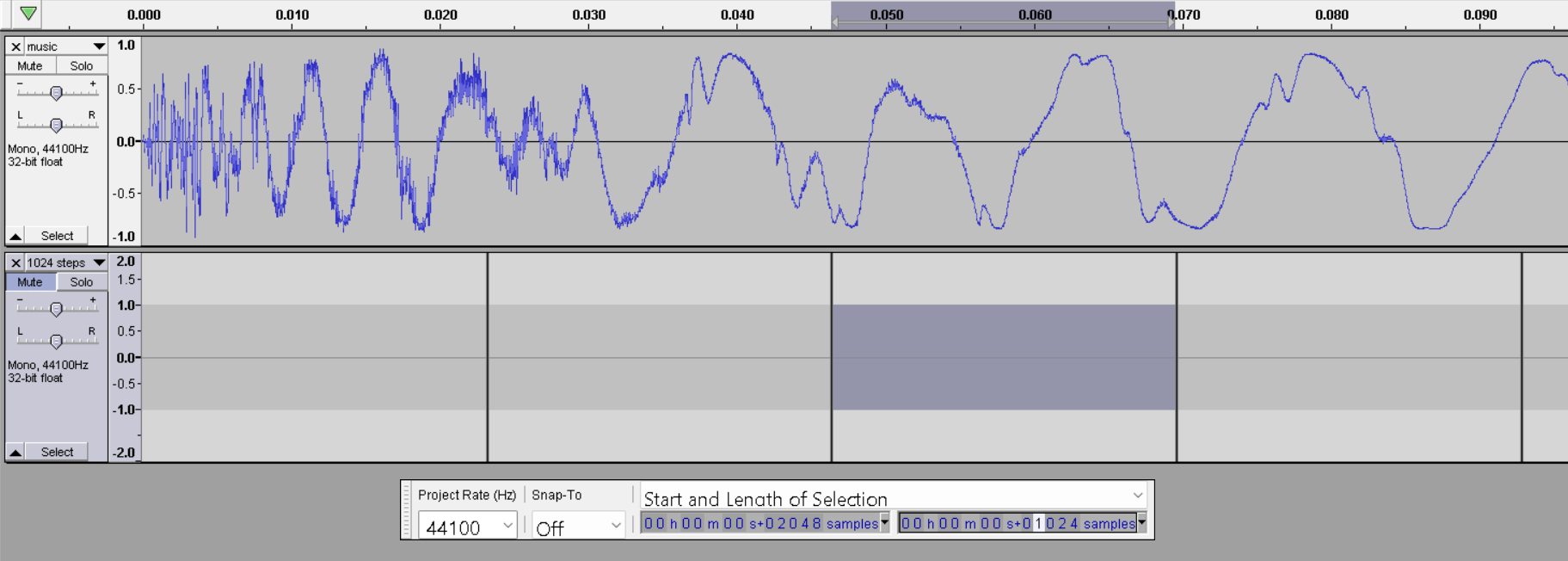1568x561 pixels.
Task: Close the 1024 steps track
Action: click(15, 262)
